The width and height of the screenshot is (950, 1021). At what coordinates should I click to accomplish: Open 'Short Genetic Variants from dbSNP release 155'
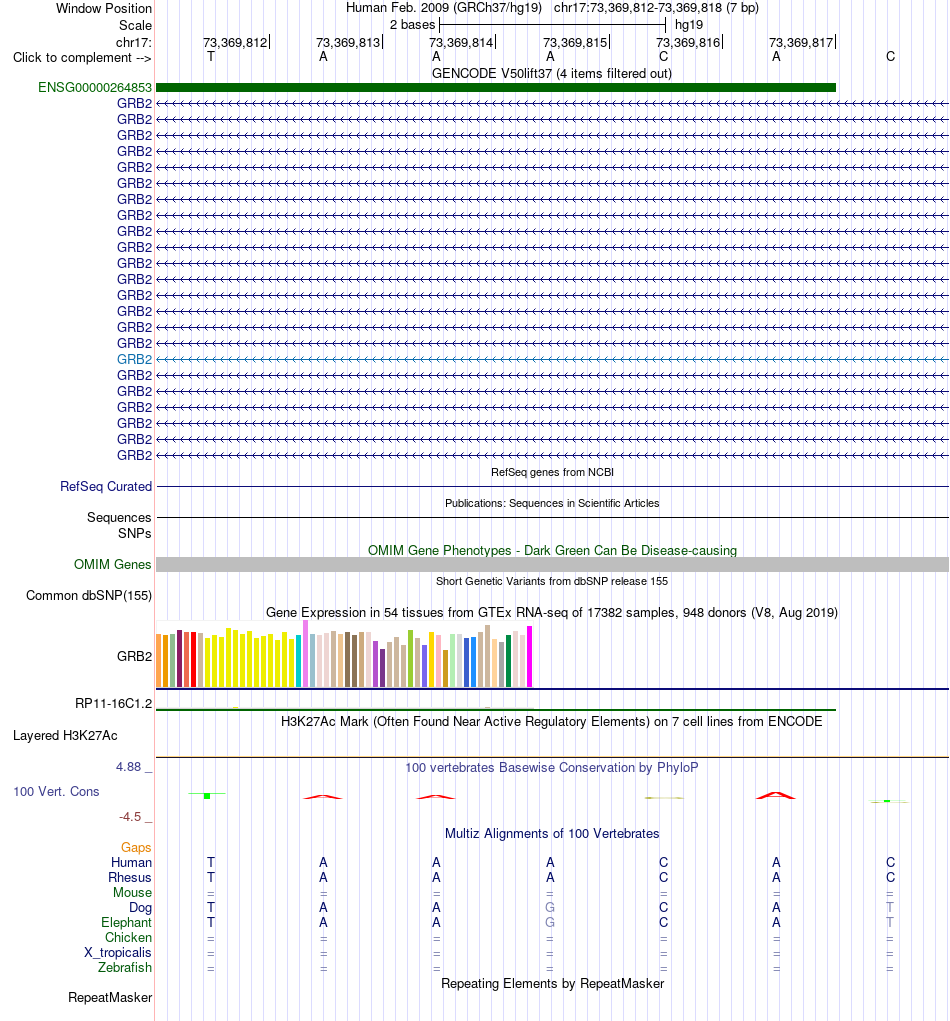tap(552, 581)
